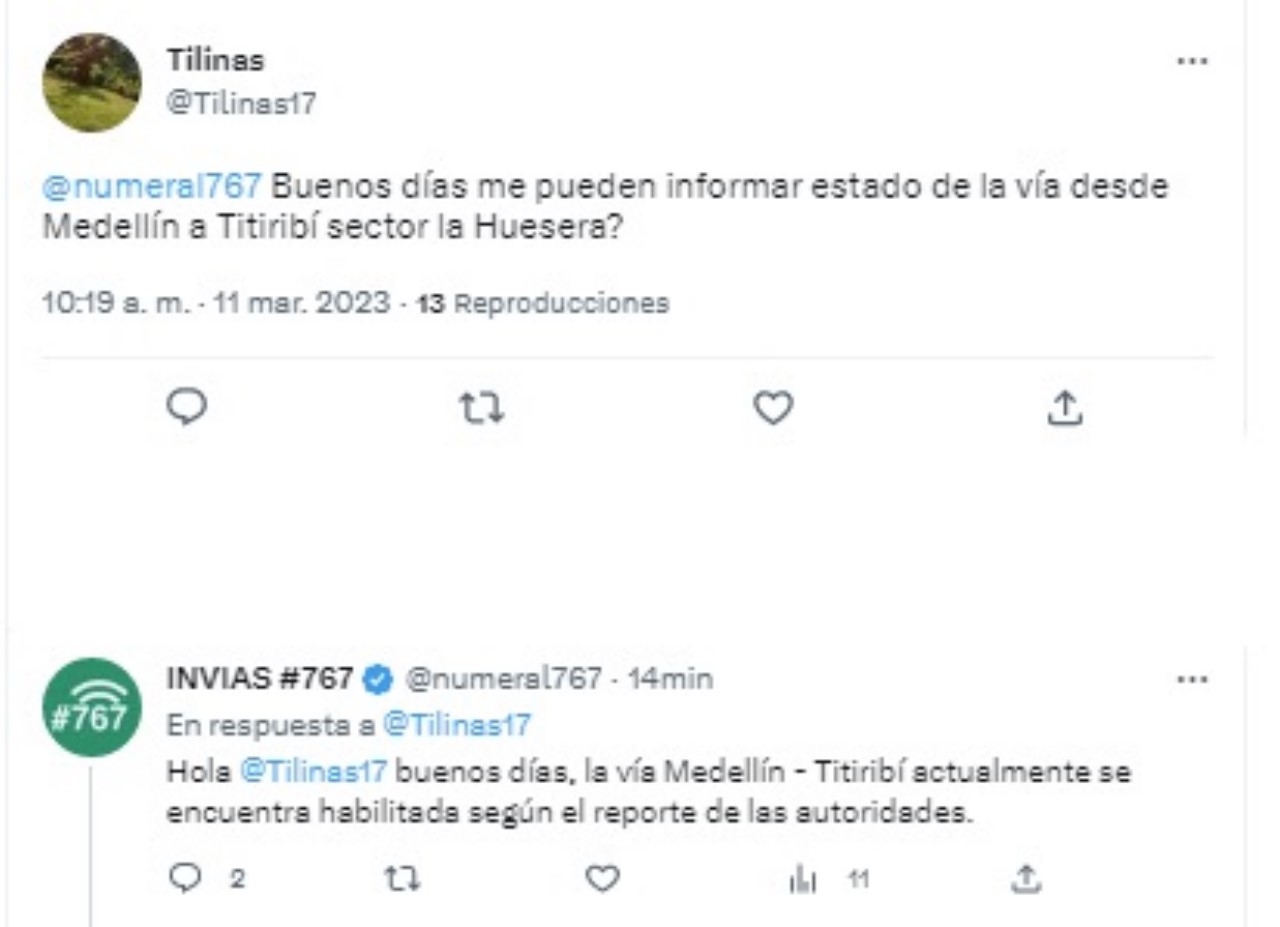The height and width of the screenshot is (927, 1280).
Task: Click @numeral767 mention in the tweet text
Action: pos(153,187)
